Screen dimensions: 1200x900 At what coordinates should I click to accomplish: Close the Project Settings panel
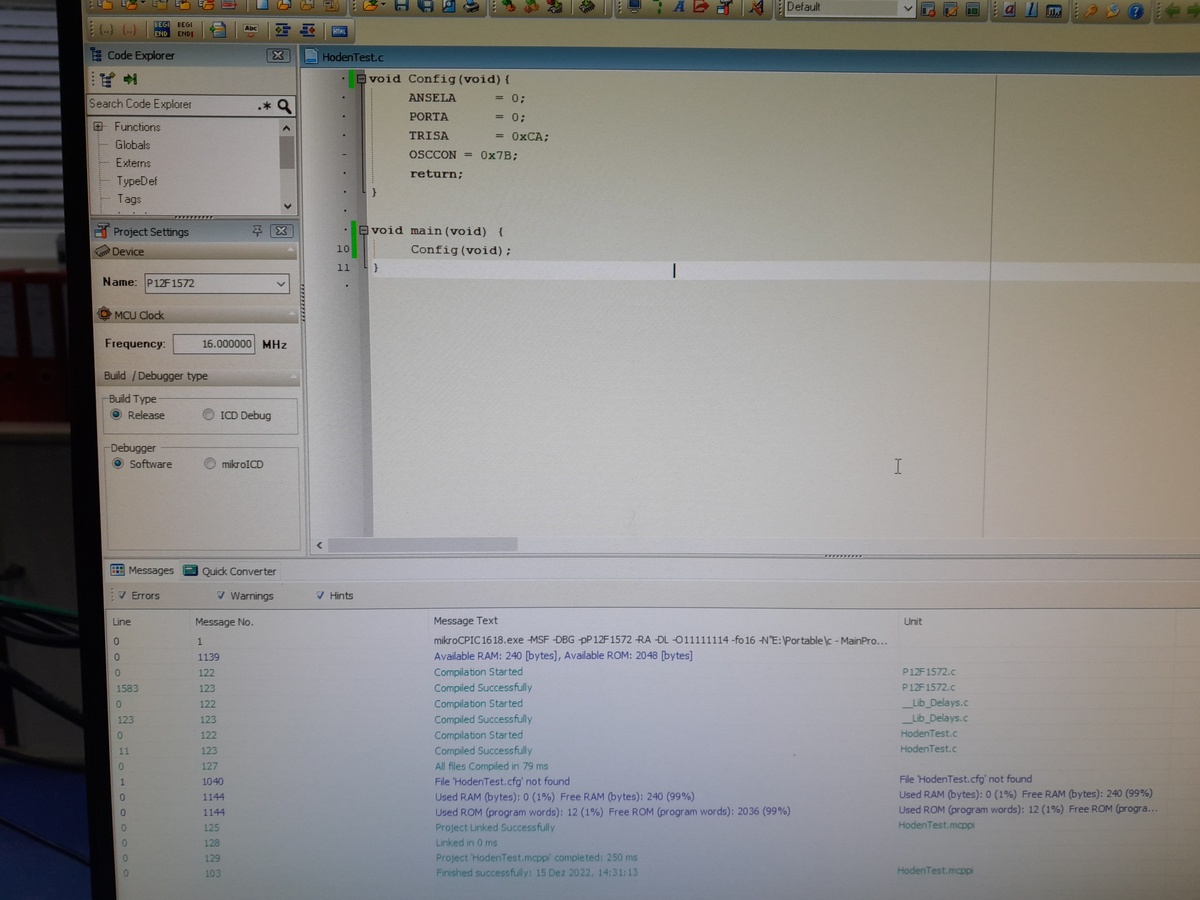pos(282,231)
